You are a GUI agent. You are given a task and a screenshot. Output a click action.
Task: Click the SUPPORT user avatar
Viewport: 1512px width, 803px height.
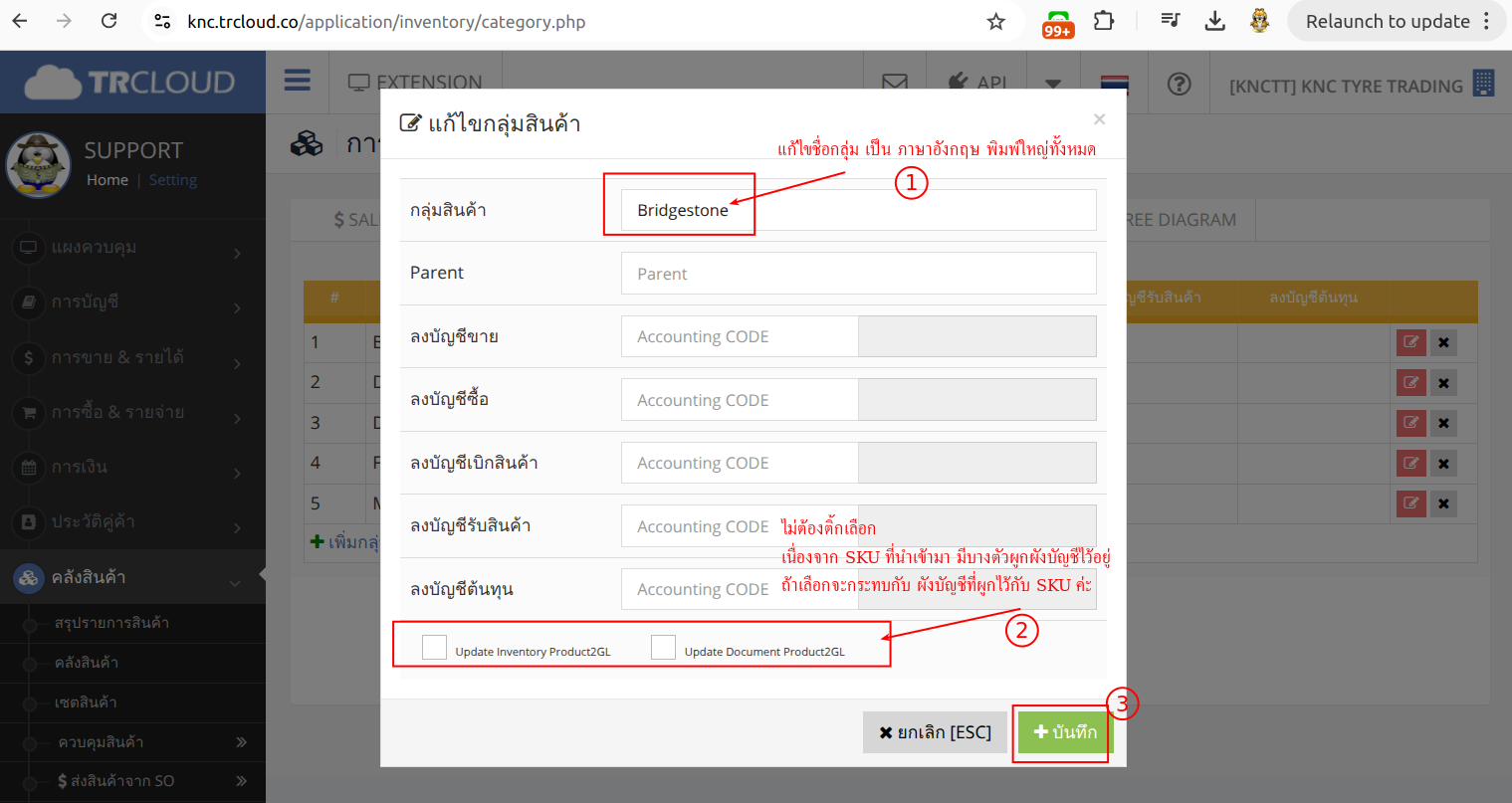[x=38, y=164]
